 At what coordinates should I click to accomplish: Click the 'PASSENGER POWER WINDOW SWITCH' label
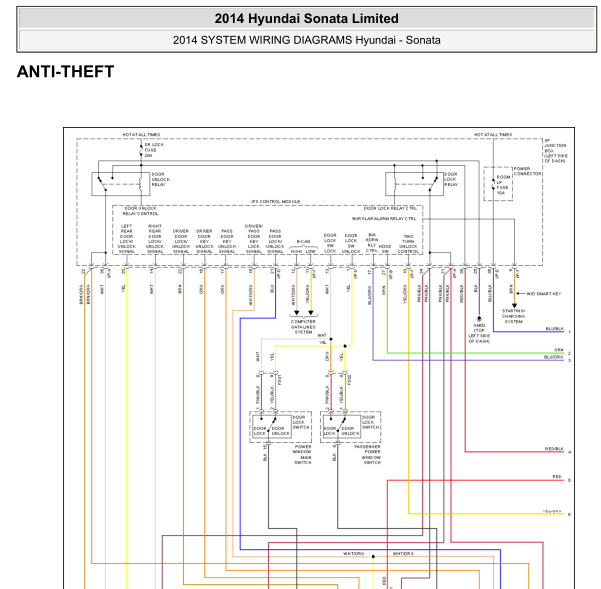[x=368, y=454]
